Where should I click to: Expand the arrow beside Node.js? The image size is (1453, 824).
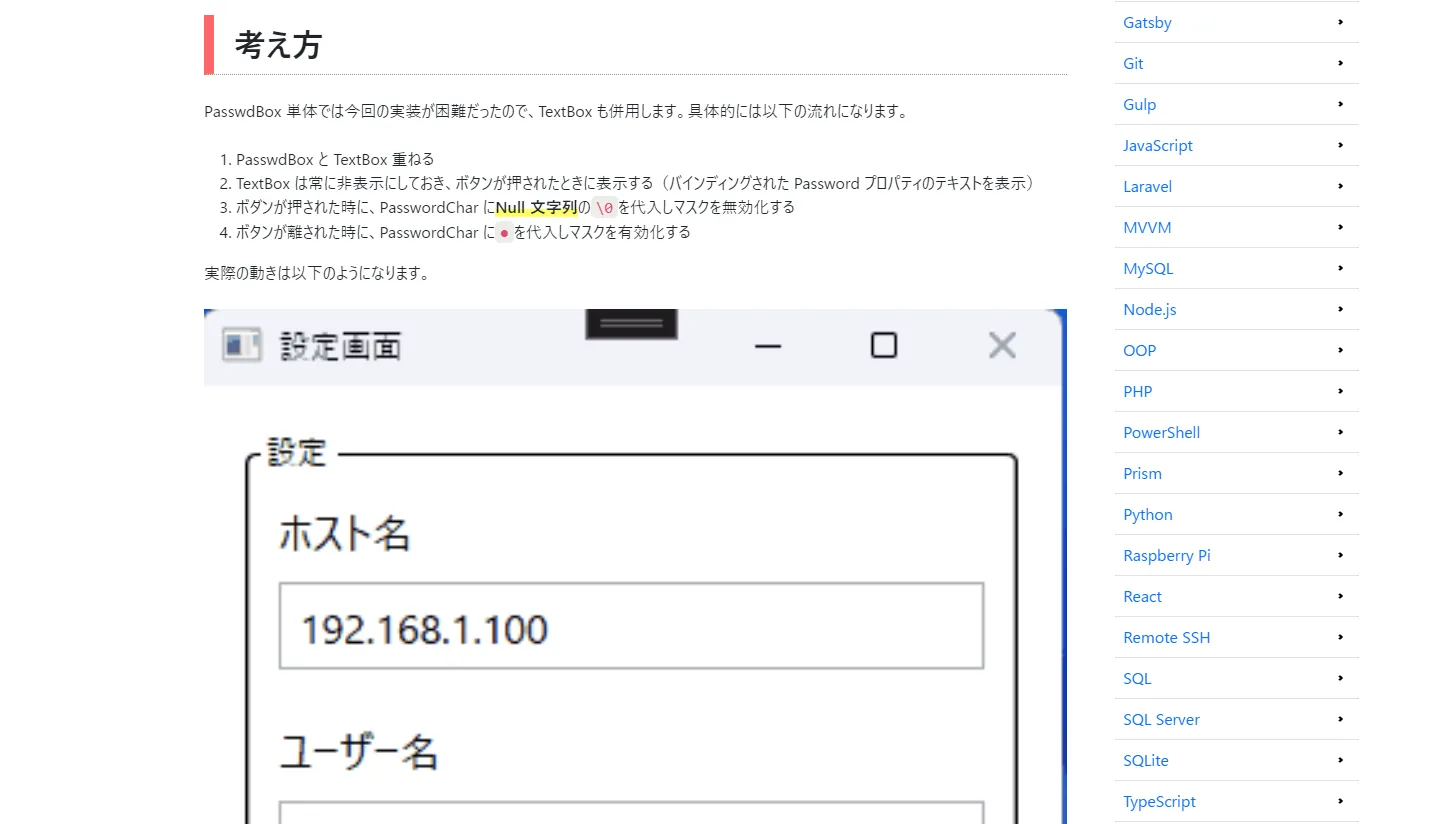tap(1340, 309)
